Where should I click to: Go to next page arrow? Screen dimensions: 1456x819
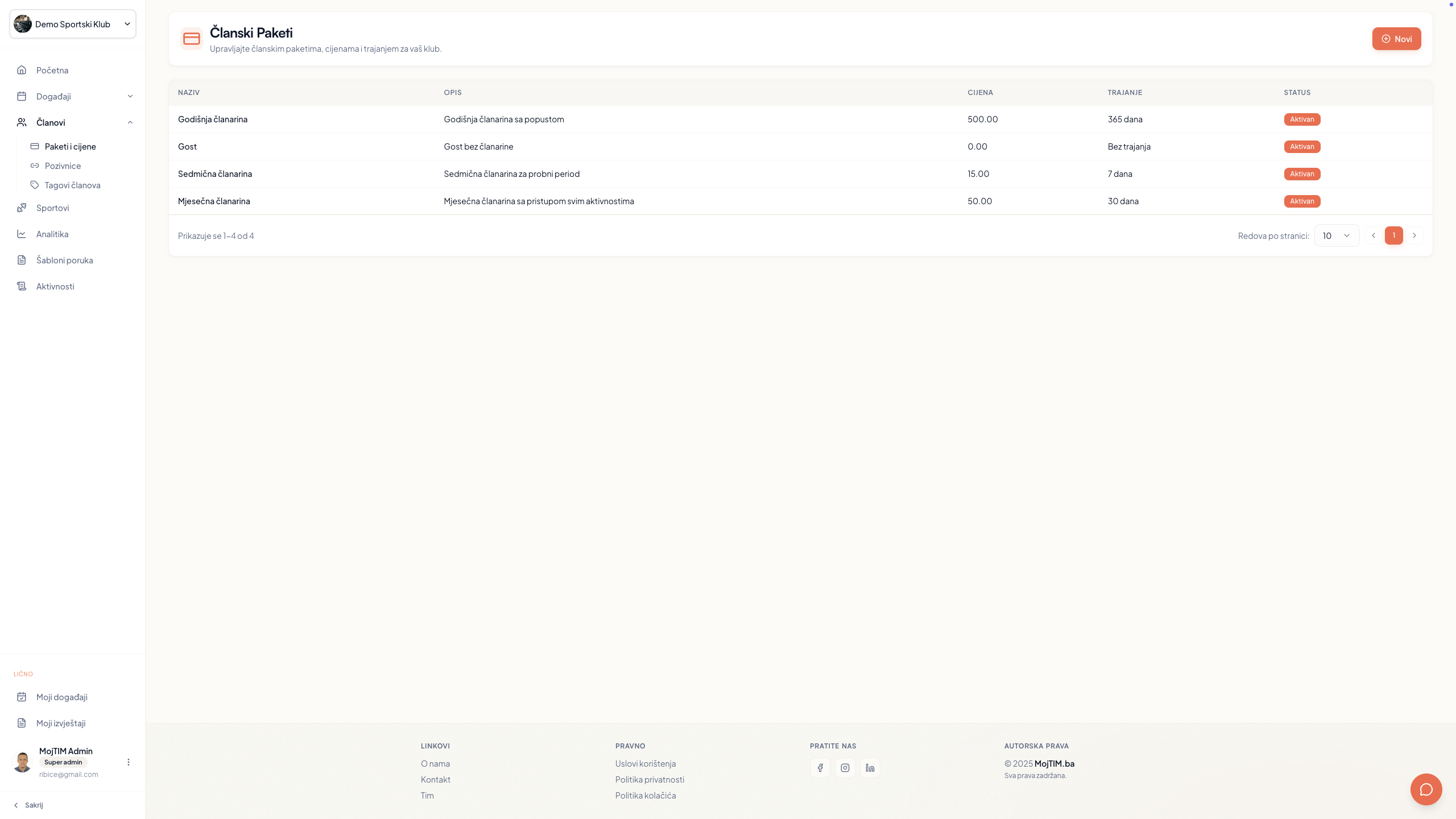1414,235
